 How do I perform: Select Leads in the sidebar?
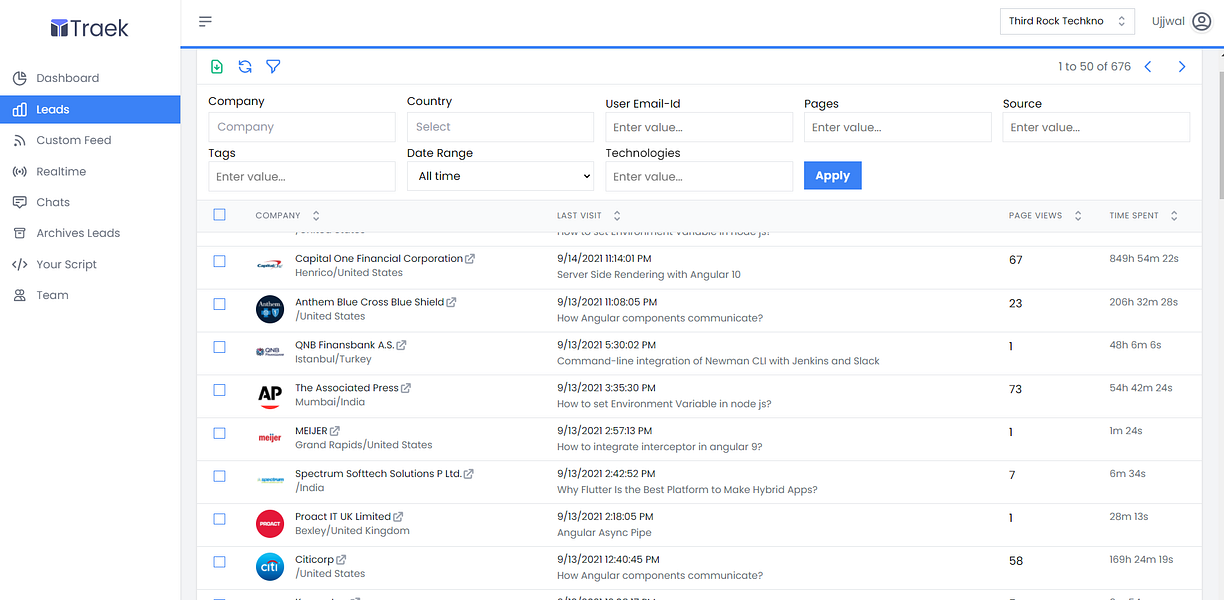(x=90, y=109)
